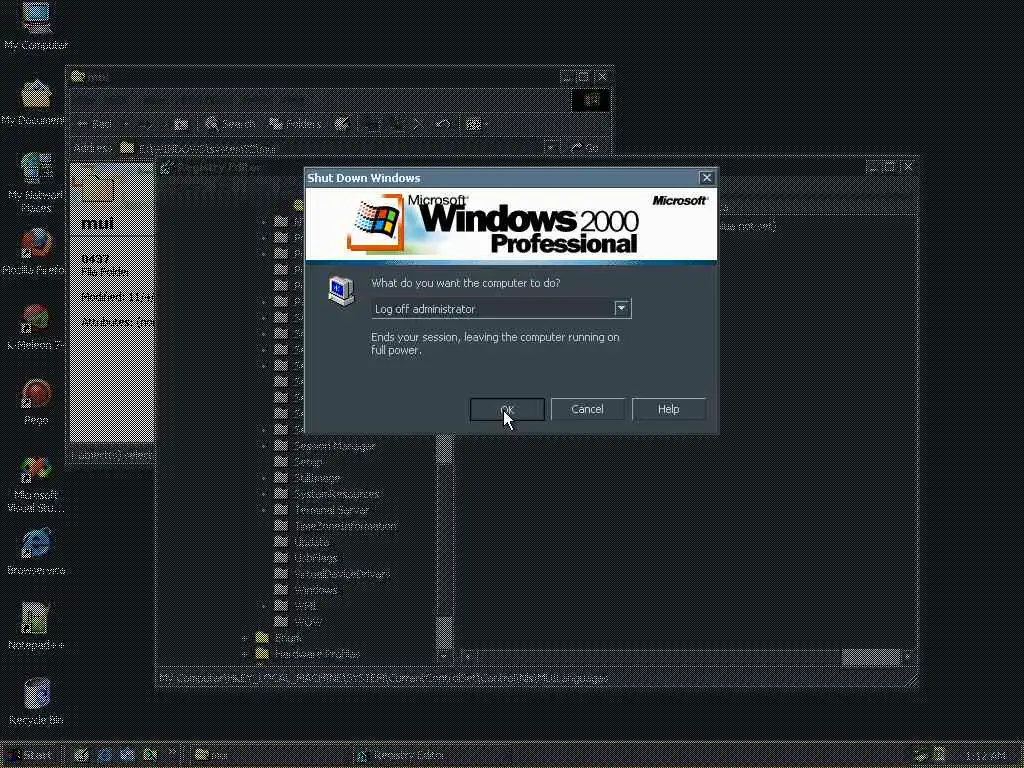Click Delete icon in mui Explorer toolbar
Screen dimensions: 1024x768
tap(418, 124)
